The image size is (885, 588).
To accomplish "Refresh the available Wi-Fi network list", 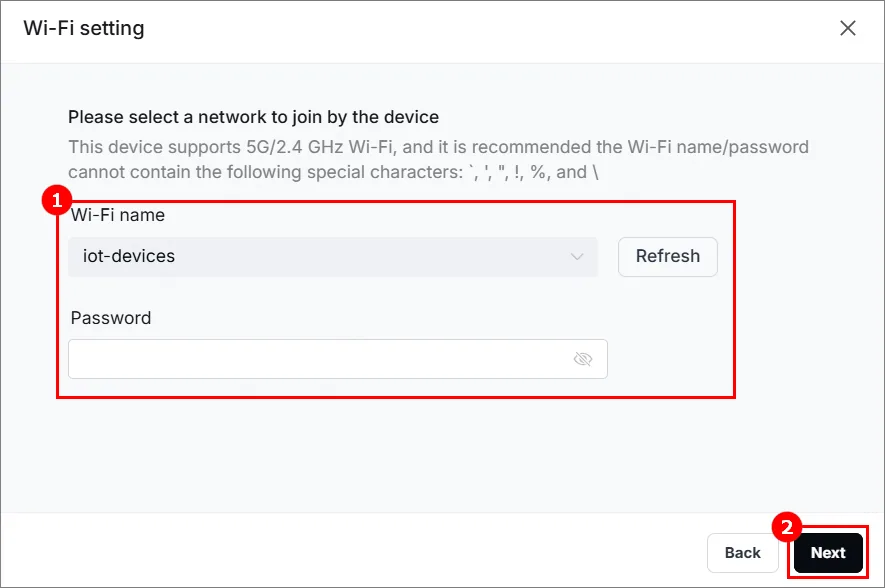I will pos(668,257).
